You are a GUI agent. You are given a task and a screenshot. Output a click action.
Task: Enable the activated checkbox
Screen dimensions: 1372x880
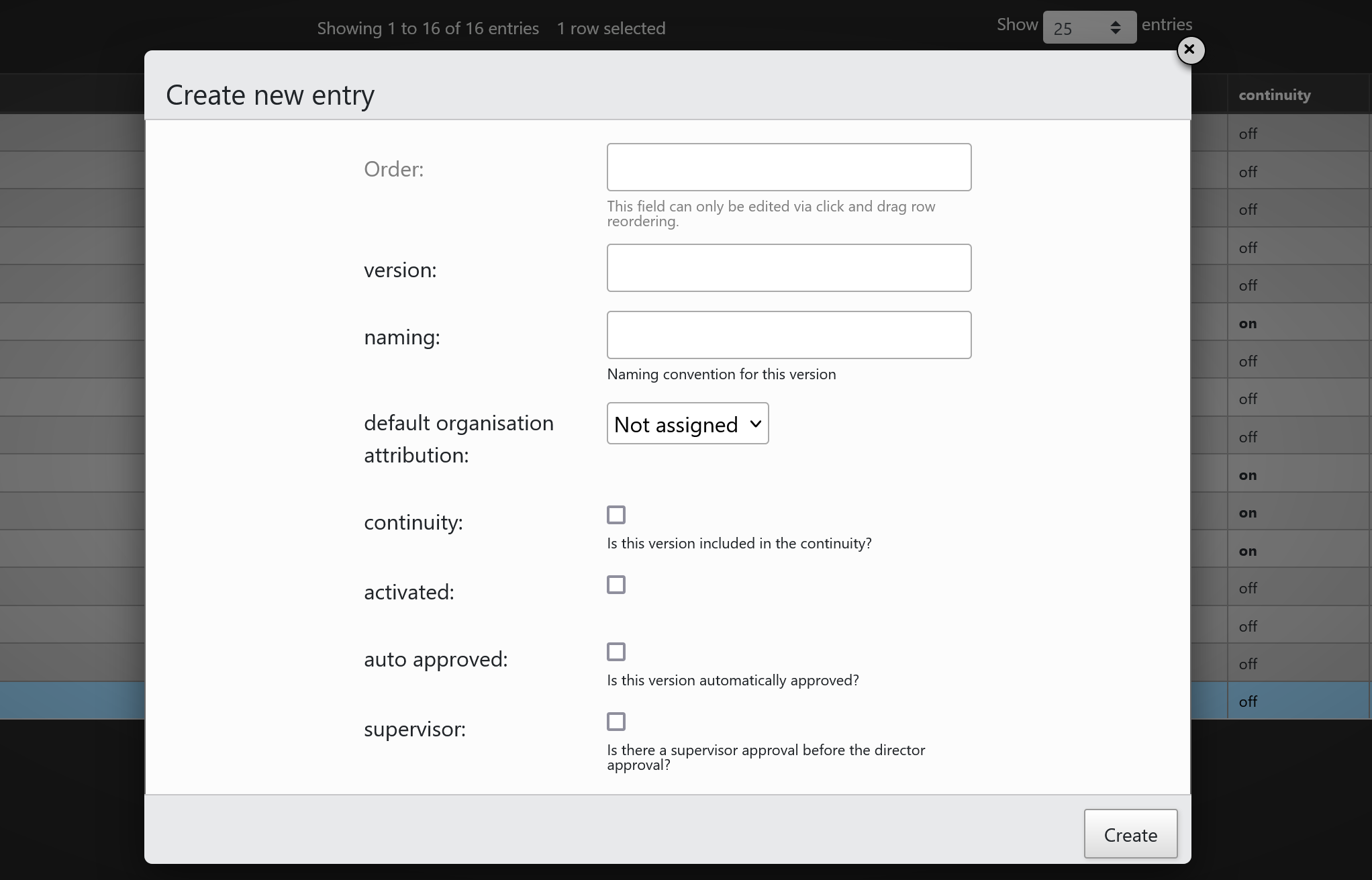point(616,585)
